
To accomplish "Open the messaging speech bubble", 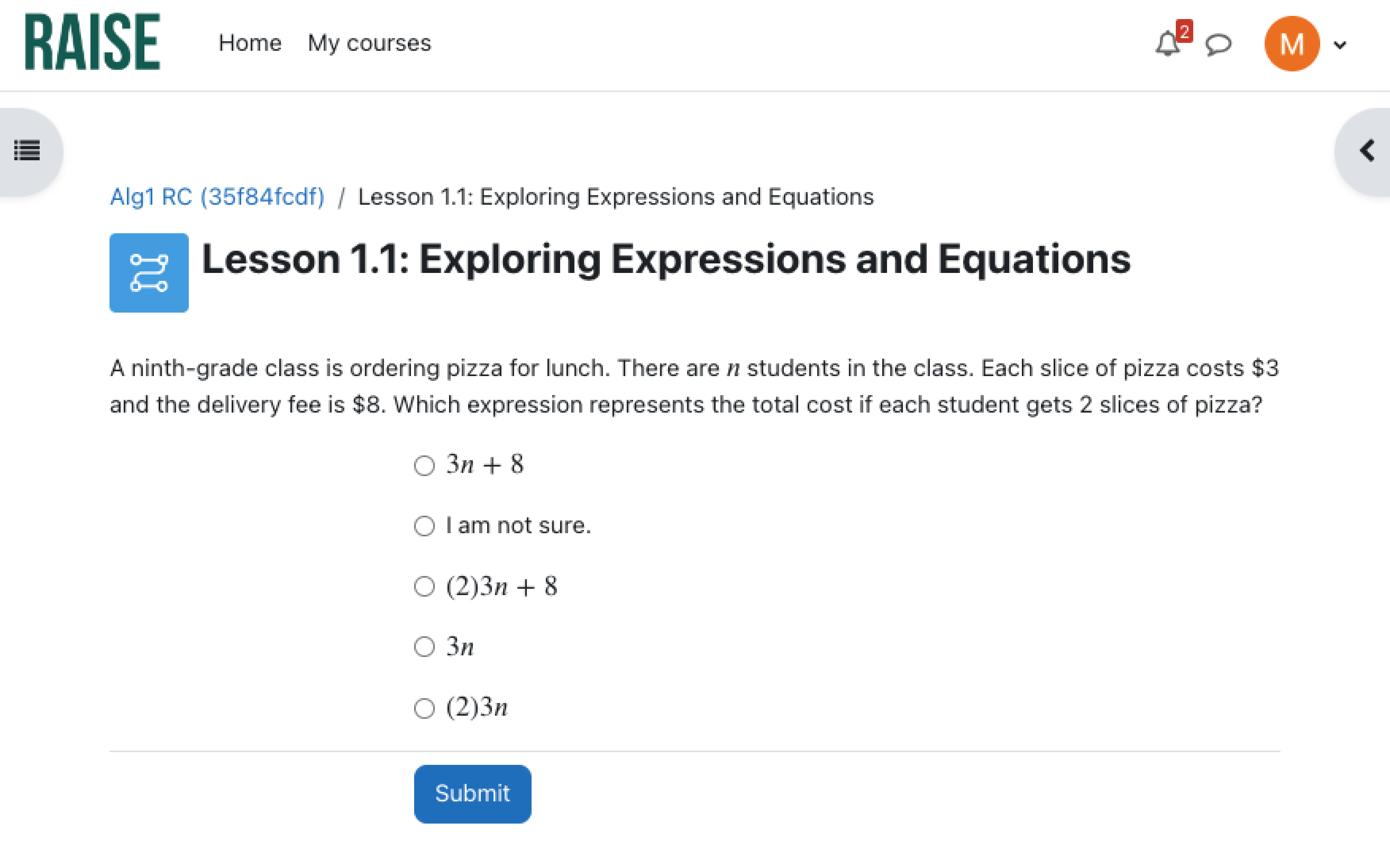I will [1218, 44].
